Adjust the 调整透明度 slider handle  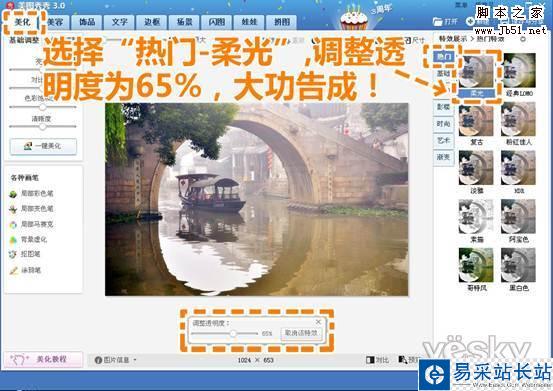[233, 333]
